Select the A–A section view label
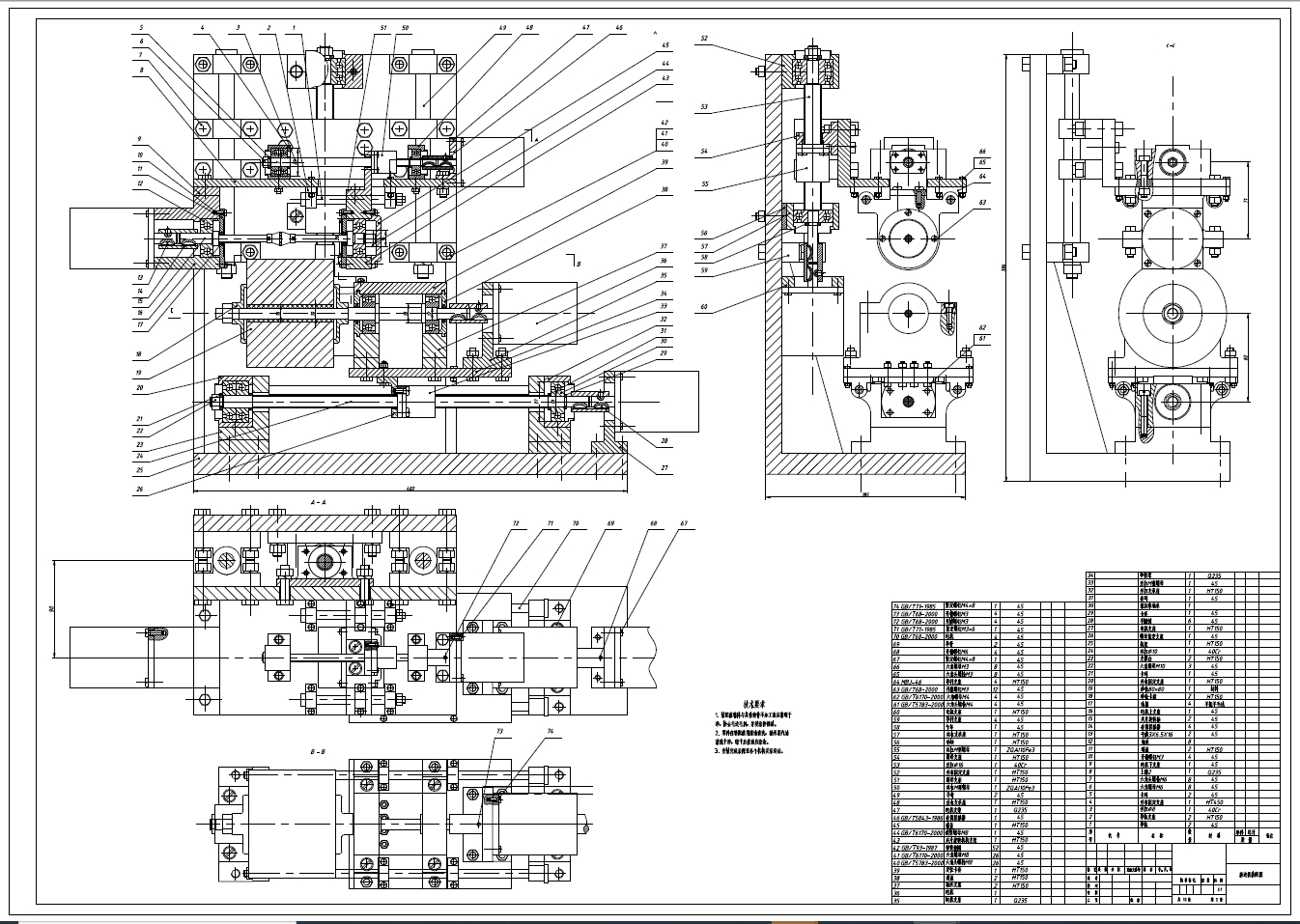1300x924 pixels. (318, 503)
